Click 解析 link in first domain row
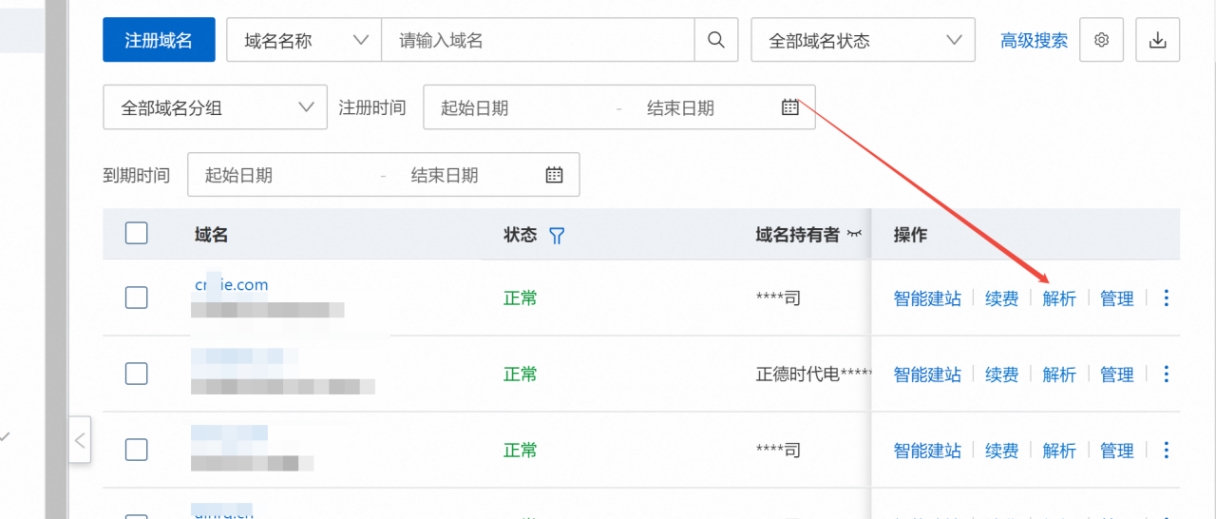This screenshot has width=1217, height=519. (1059, 298)
